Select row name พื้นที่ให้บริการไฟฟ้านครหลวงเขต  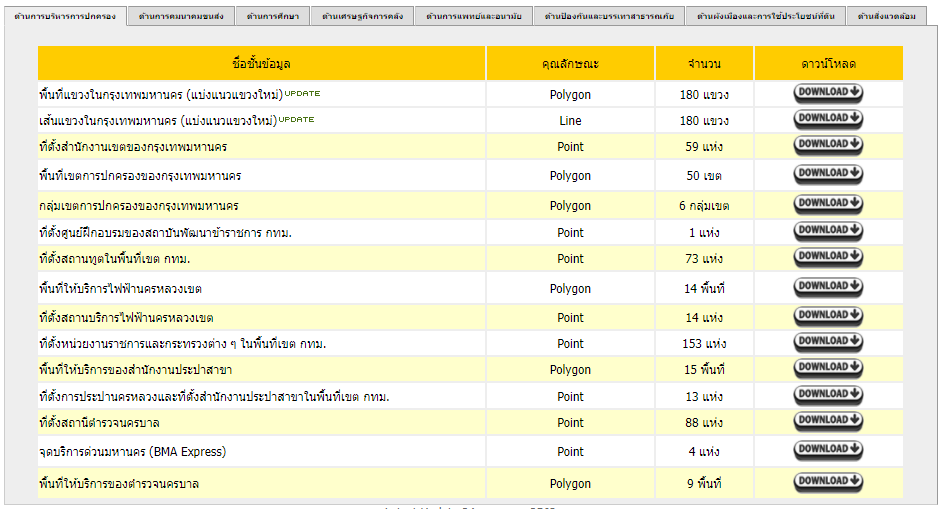tap(120, 289)
